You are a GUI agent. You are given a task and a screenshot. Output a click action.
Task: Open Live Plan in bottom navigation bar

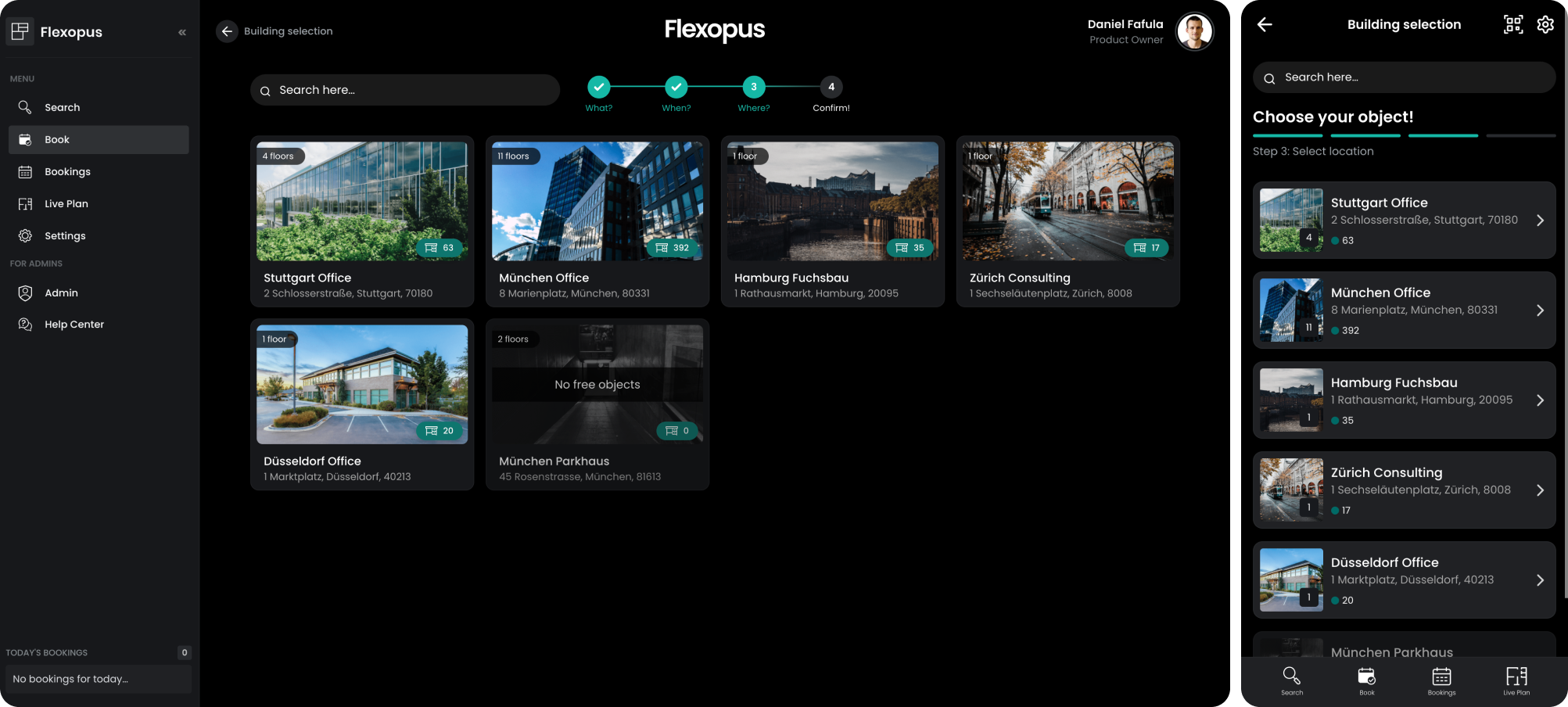(1516, 680)
